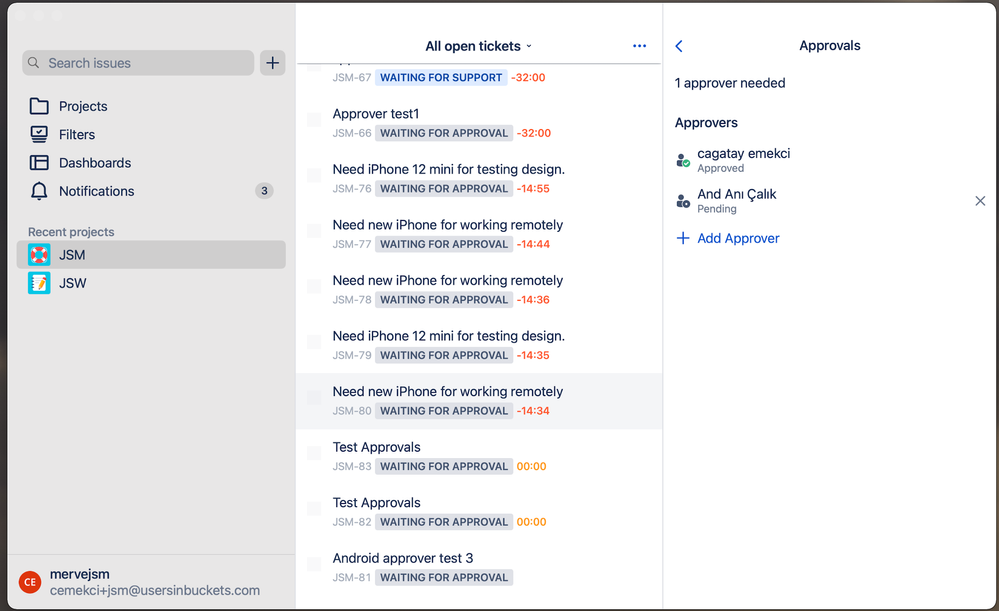This screenshot has width=999, height=611.
Task: Click the cemekci+jsm@usersinbuckets.com email
Action: click(x=155, y=591)
